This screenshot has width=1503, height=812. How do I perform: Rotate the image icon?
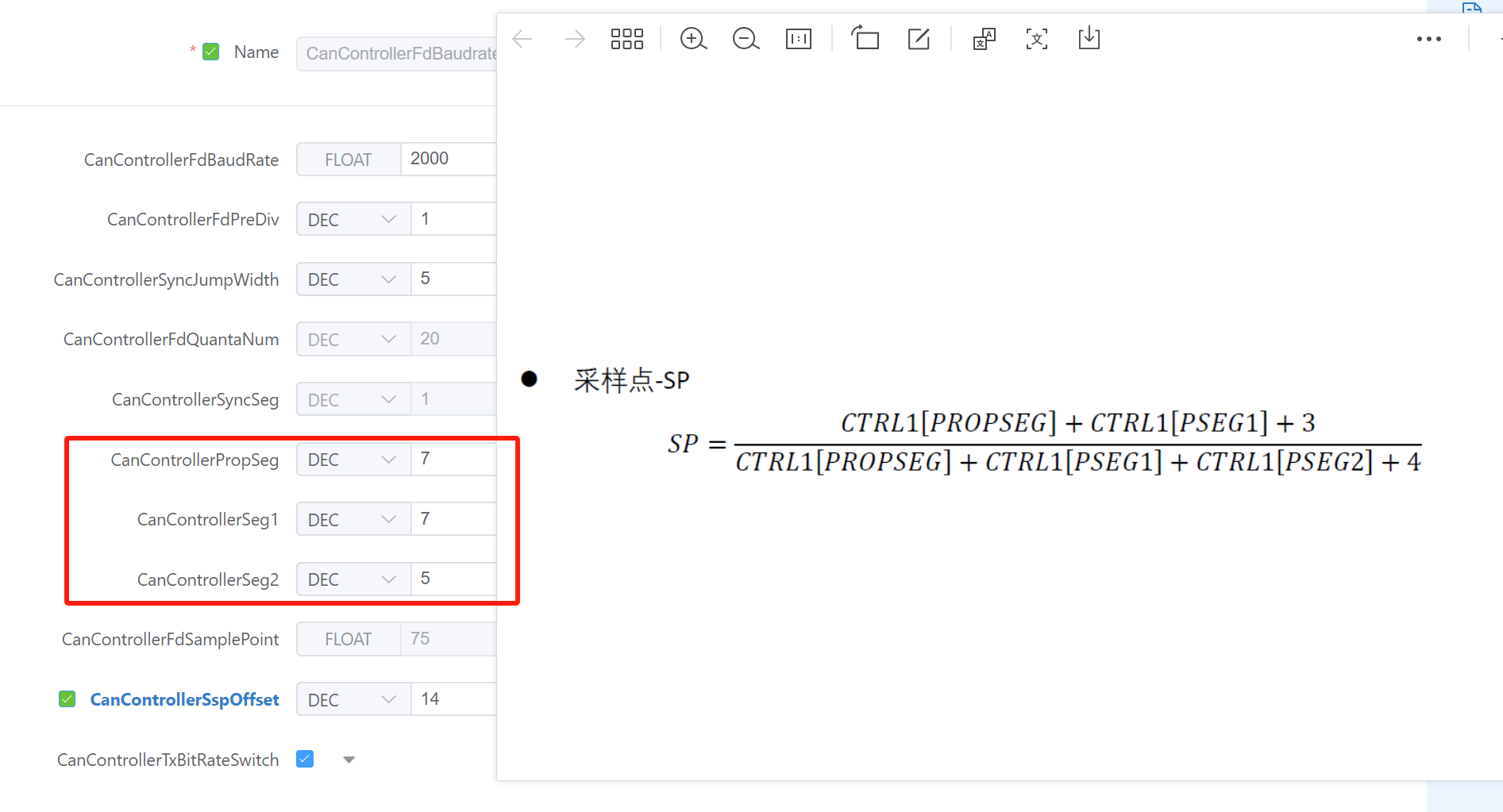coord(865,38)
